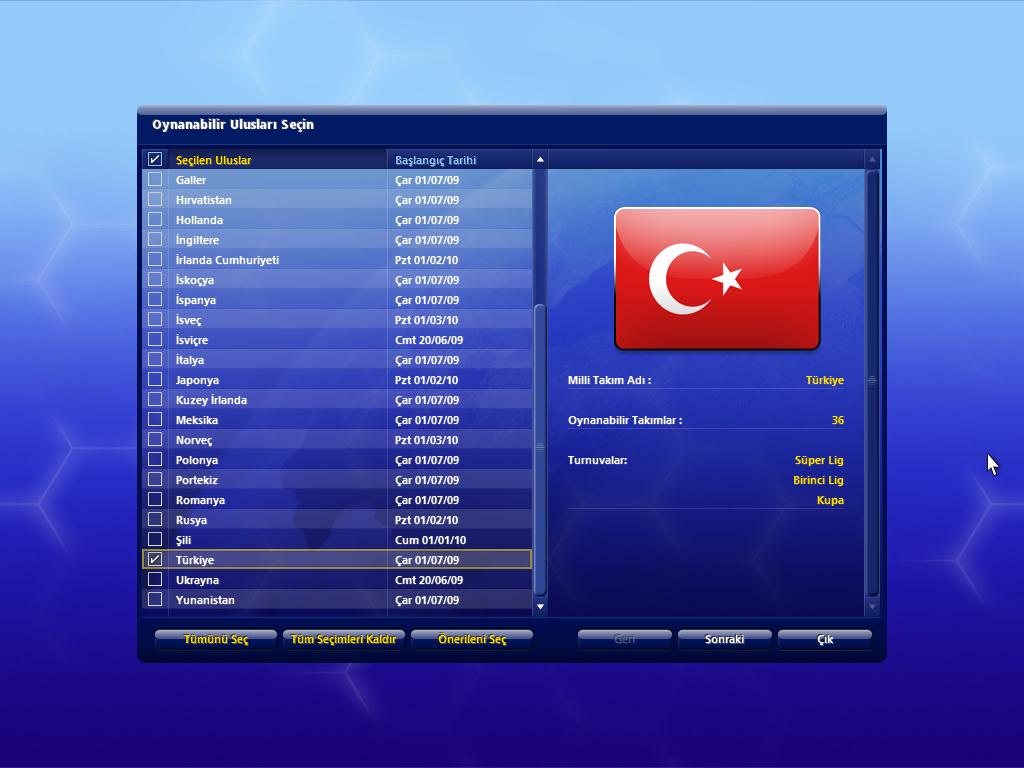
Task: Enable the Yunanistan checkbox
Action: [155, 600]
